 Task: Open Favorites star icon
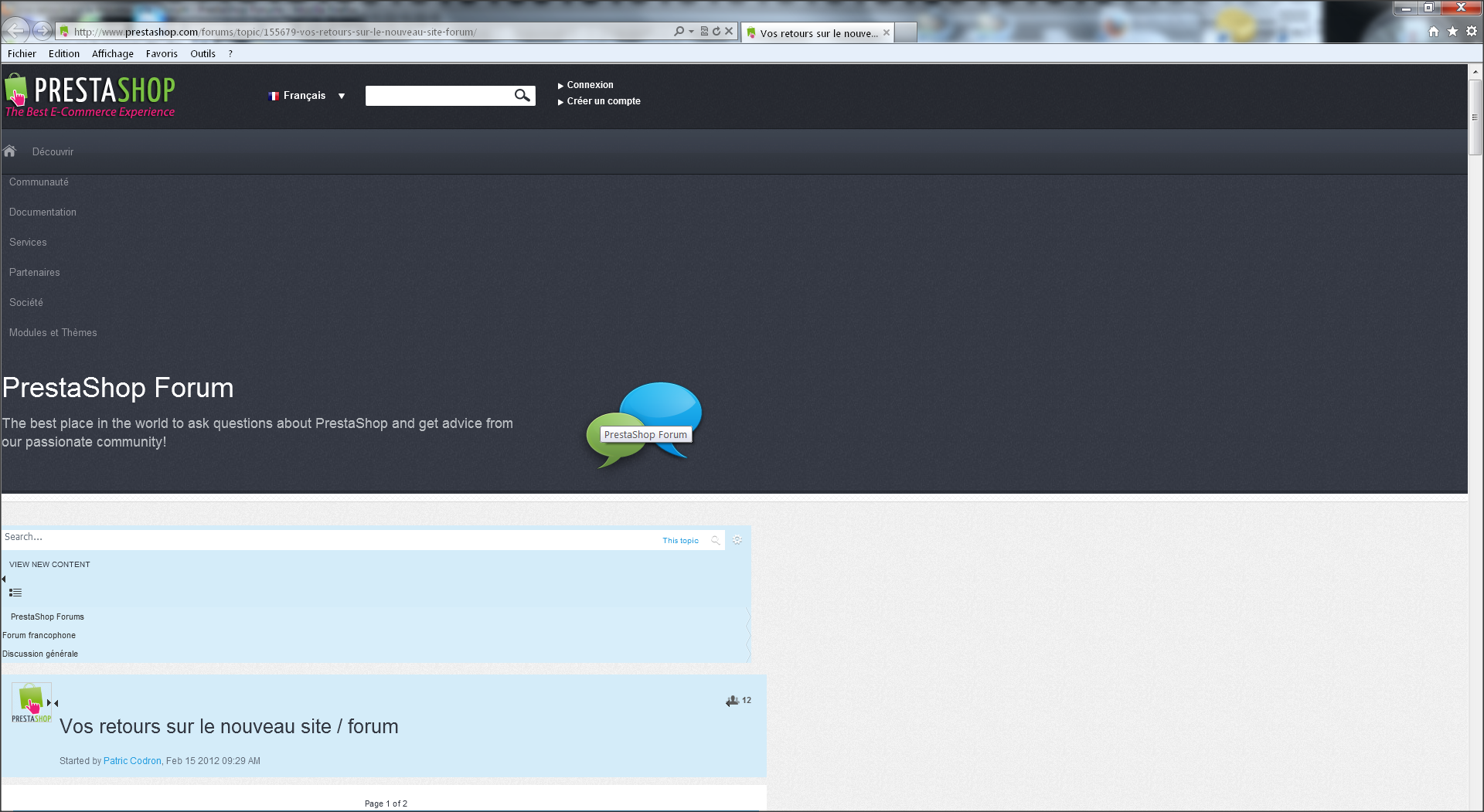(x=1452, y=32)
